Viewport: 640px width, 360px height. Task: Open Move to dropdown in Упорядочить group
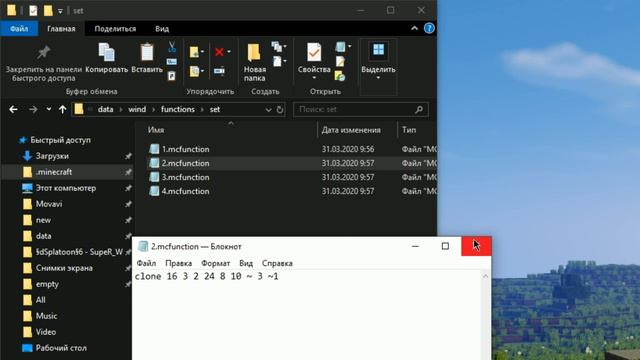pyautogui.click(x=196, y=52)
